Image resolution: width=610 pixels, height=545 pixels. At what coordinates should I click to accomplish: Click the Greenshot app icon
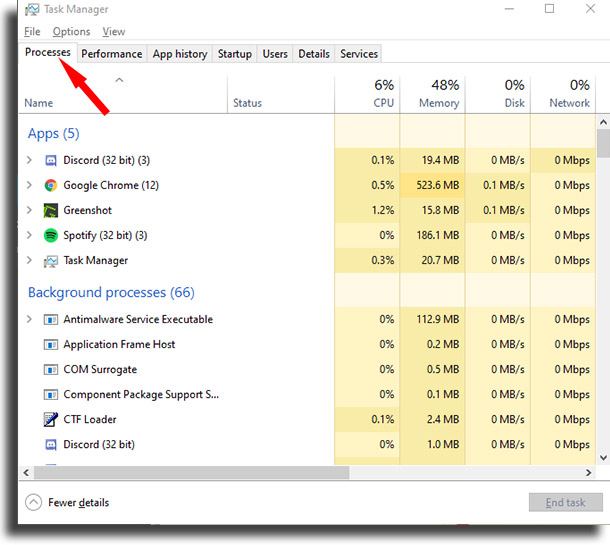coord(51,210)
